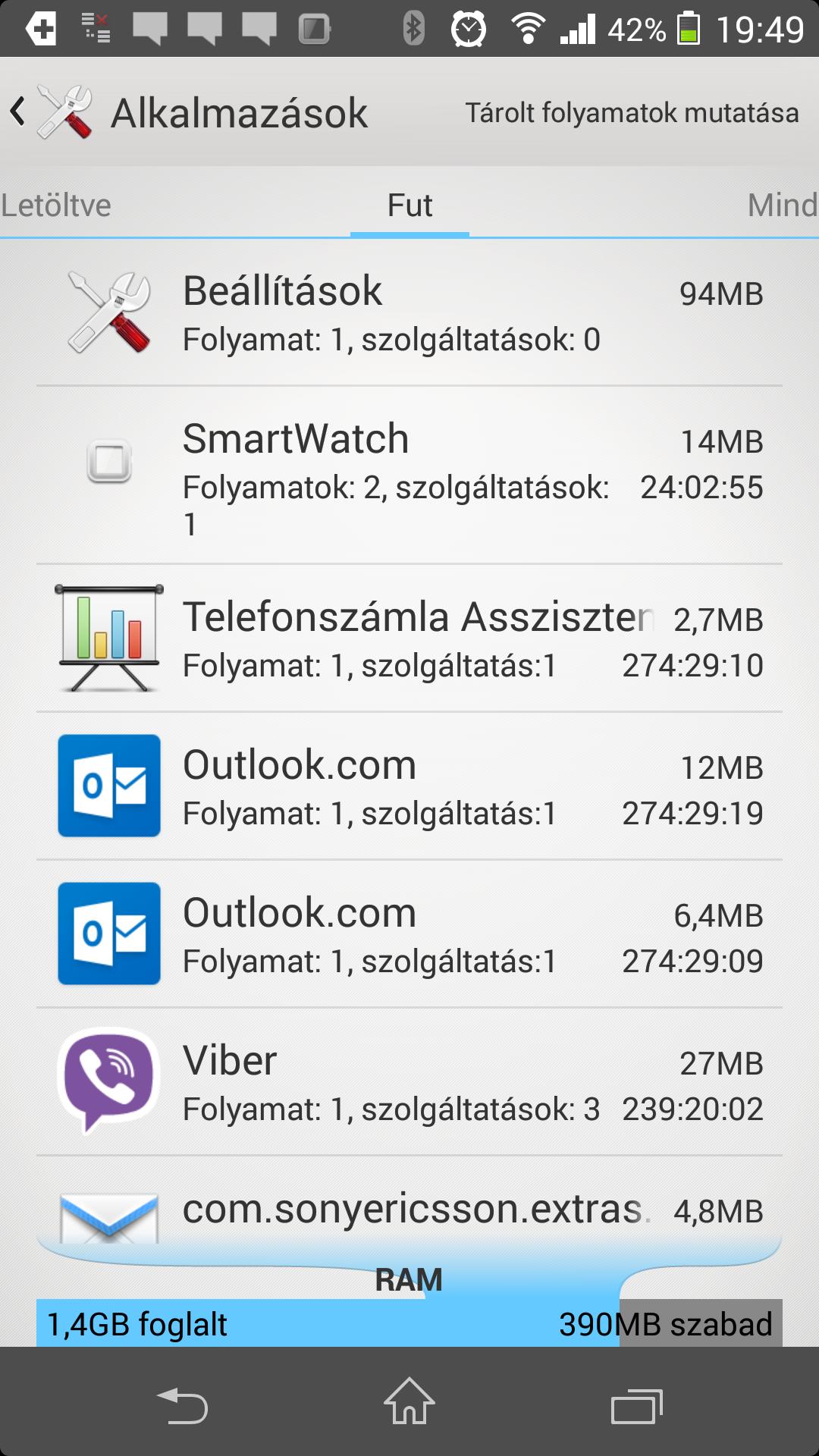819x1456 pixels.
Task: Tap Tárolt folyamatok mutatása
Action: click(632, 113)
